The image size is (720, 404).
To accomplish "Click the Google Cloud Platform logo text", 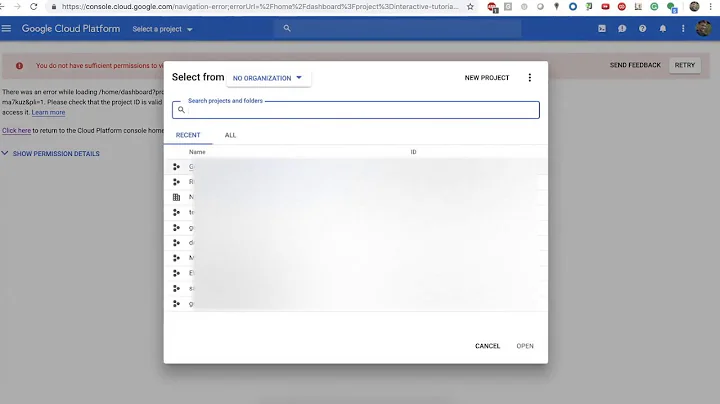I will click(x=71, y=28).
